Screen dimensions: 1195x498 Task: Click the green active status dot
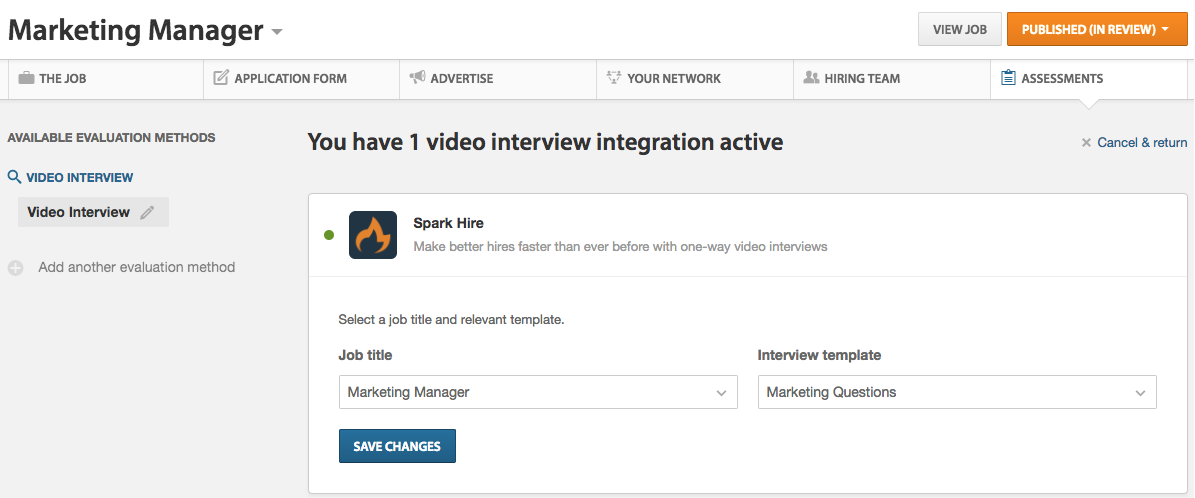329,235
